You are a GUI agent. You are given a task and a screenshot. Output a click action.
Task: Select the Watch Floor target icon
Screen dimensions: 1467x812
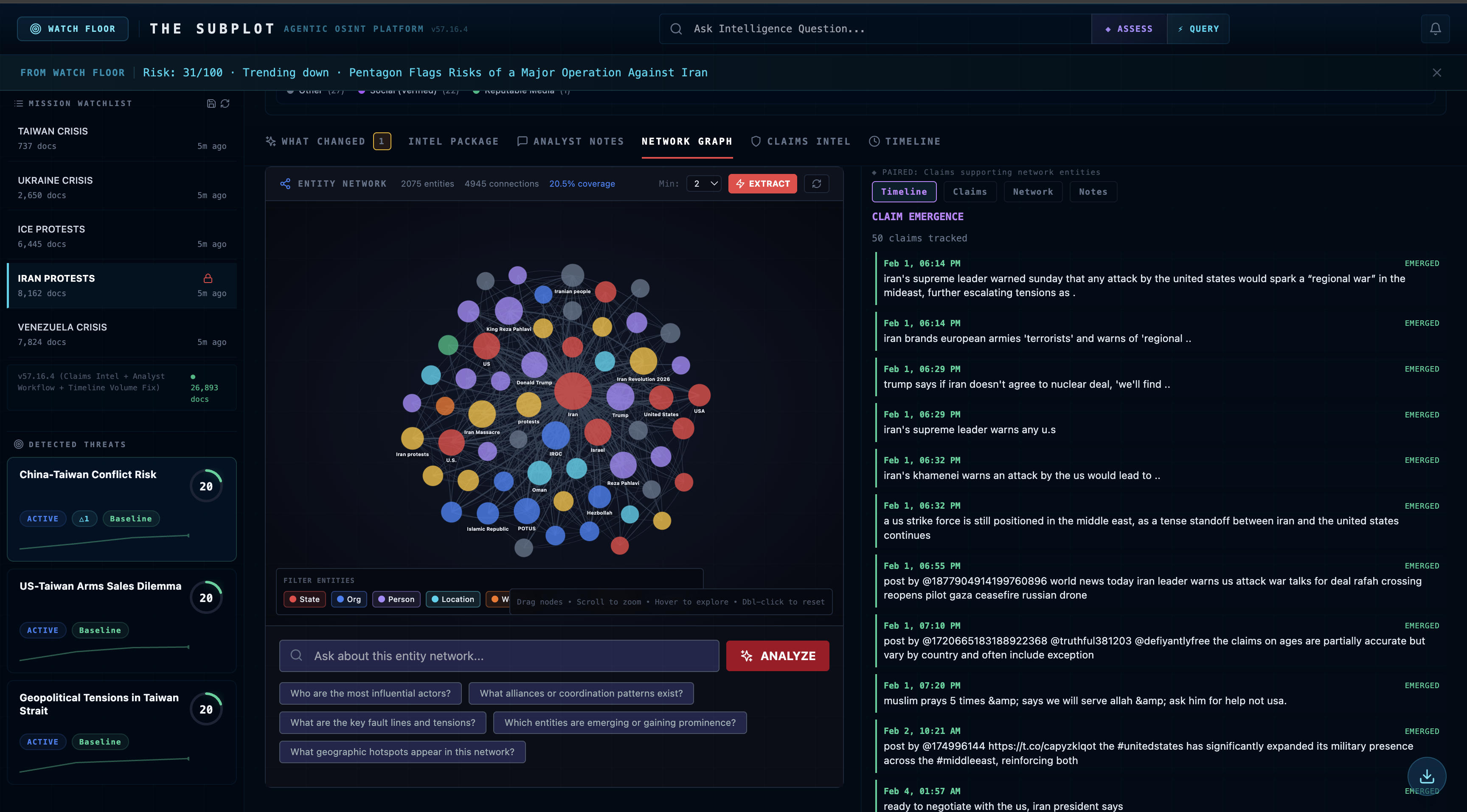coord(35,28)
